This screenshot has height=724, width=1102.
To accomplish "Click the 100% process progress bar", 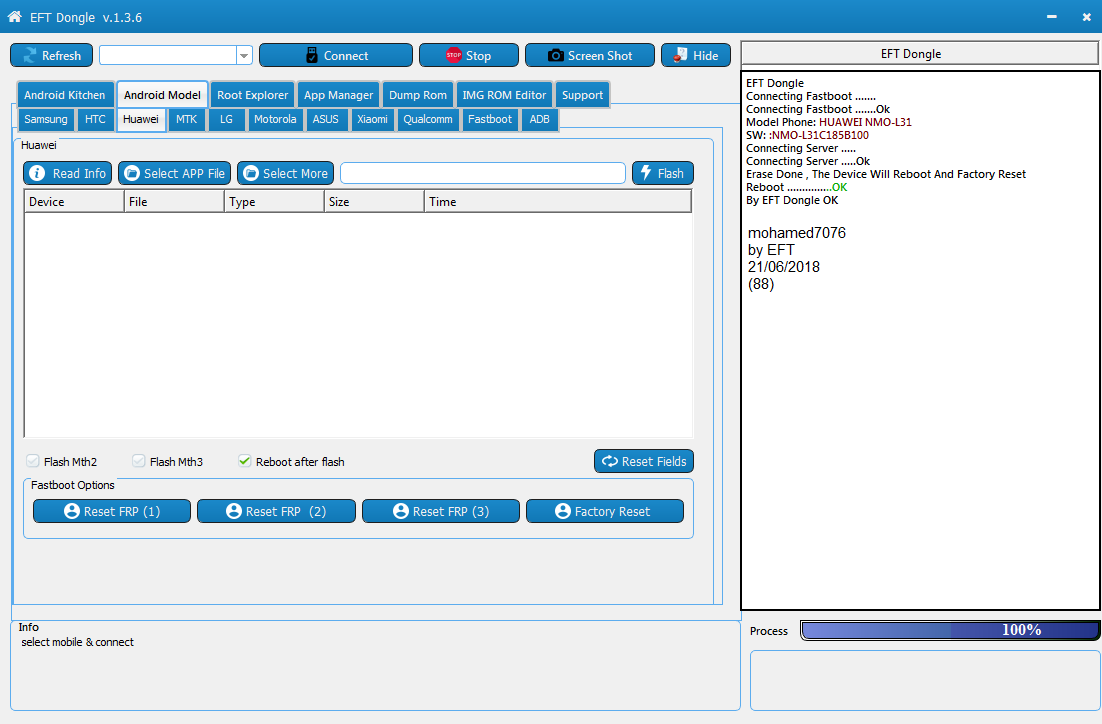I will [949, 630].
